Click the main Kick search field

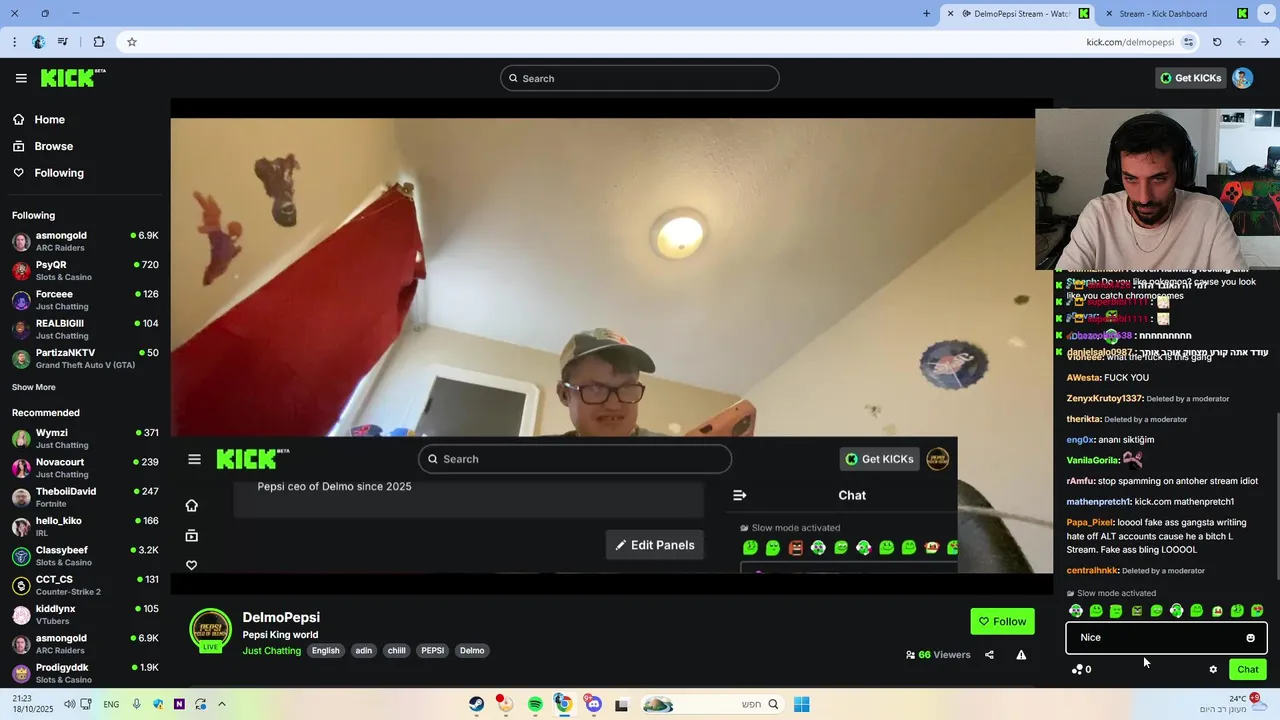(639, 78)
